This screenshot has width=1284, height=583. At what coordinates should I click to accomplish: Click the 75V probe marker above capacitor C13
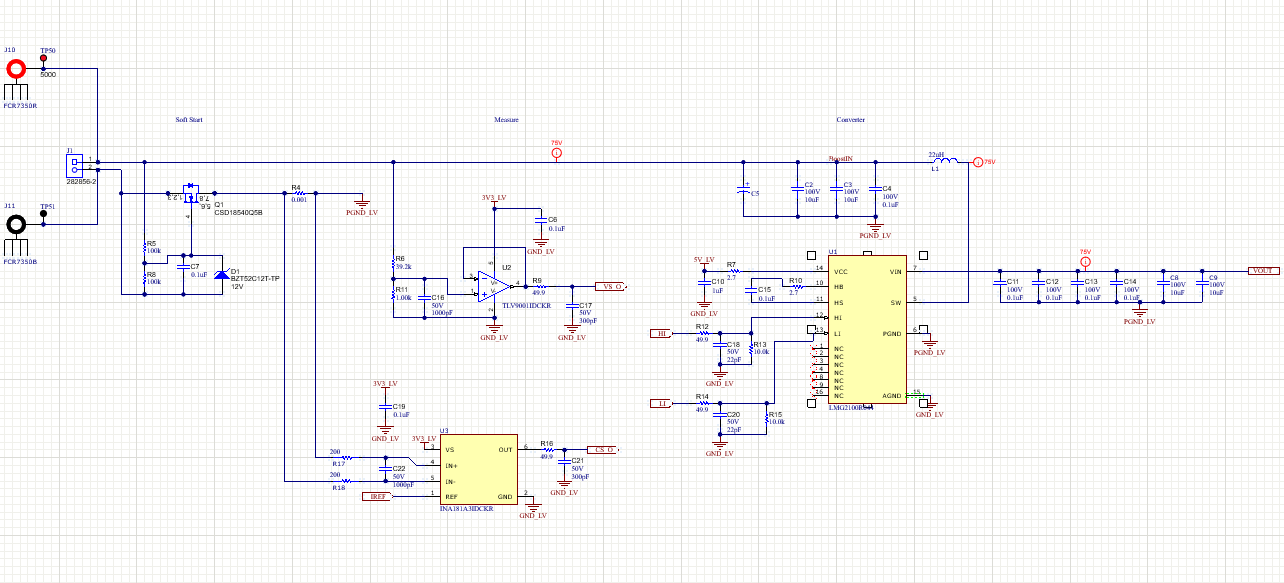pos(1084,262)
